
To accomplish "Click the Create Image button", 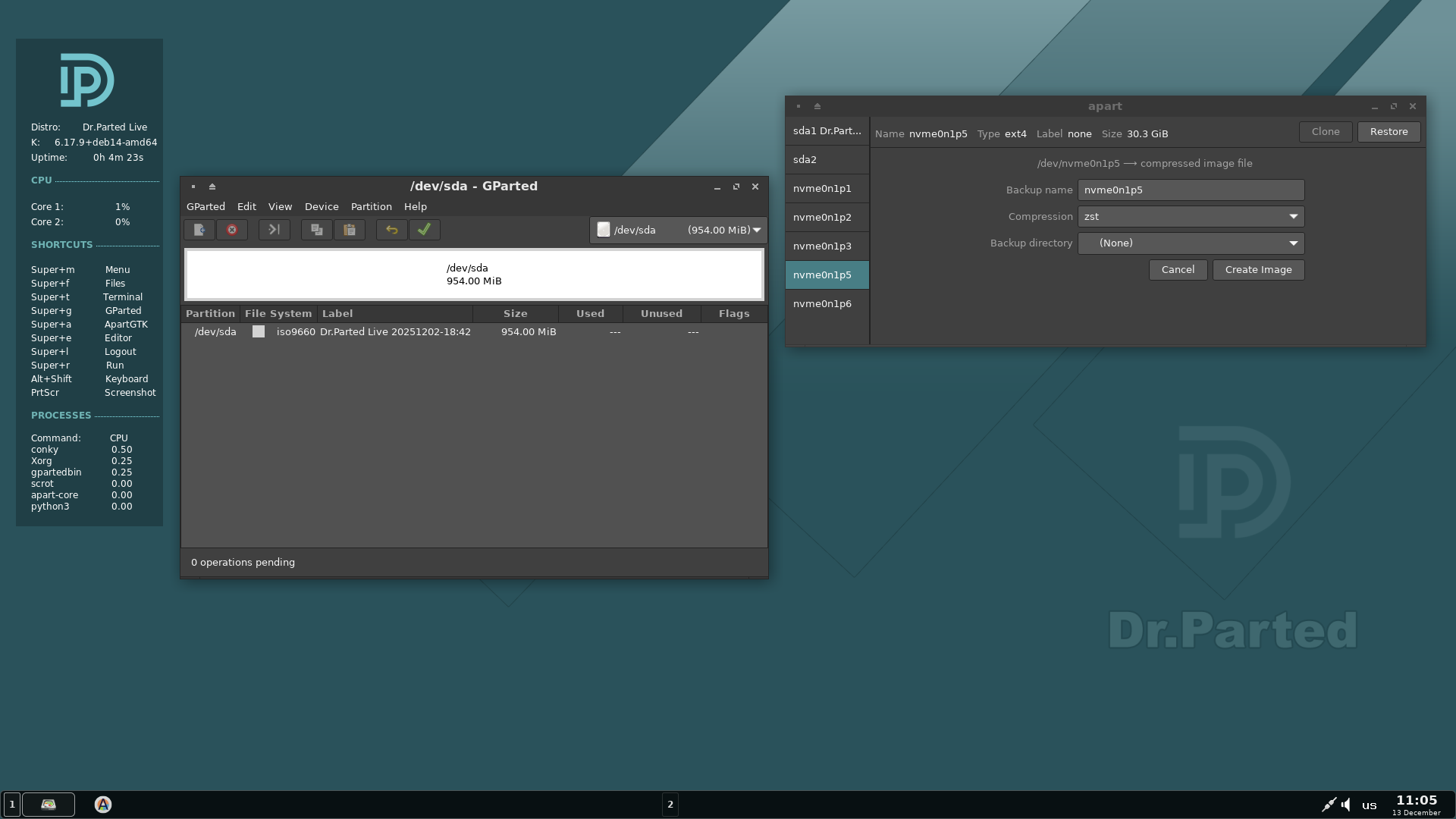I will click(1258, 270).
